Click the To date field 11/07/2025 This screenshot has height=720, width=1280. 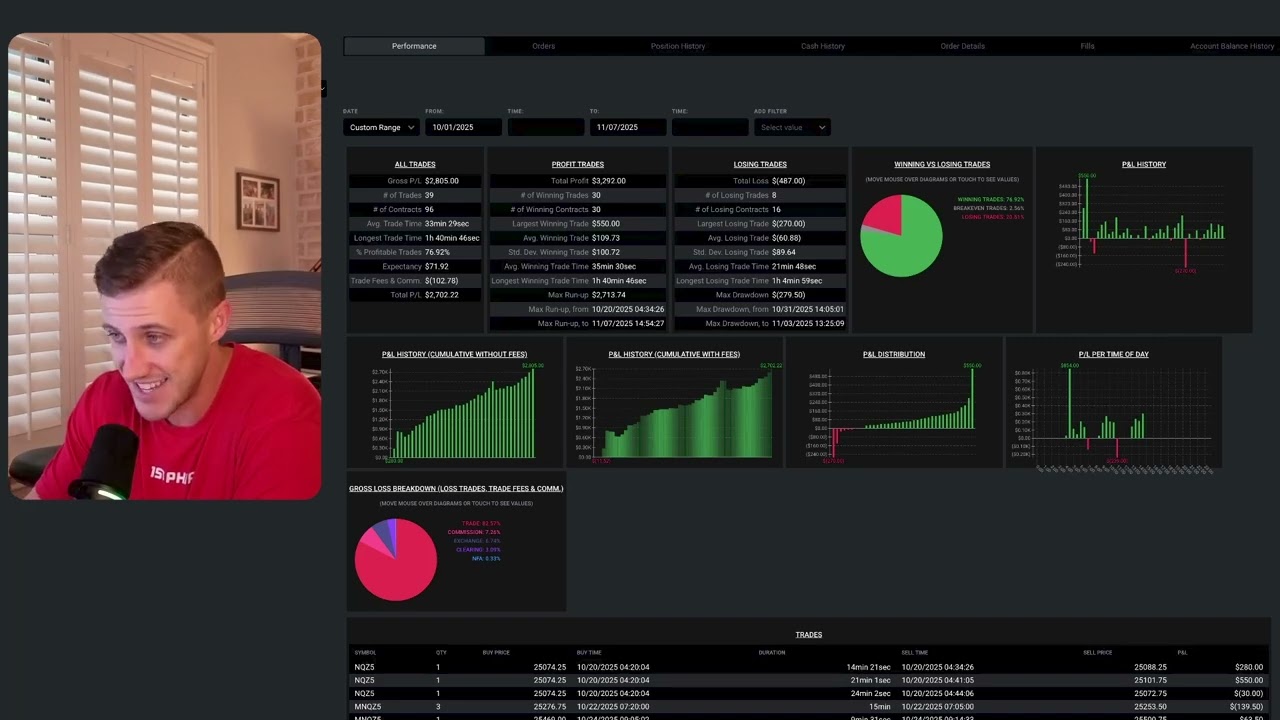tap(628, 127)
